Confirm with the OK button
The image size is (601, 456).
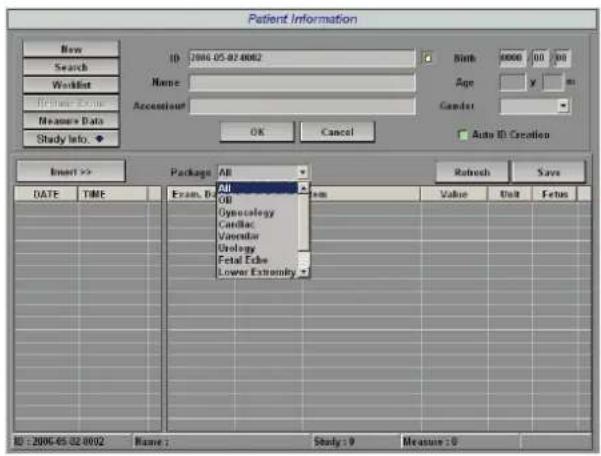point(257,132)
